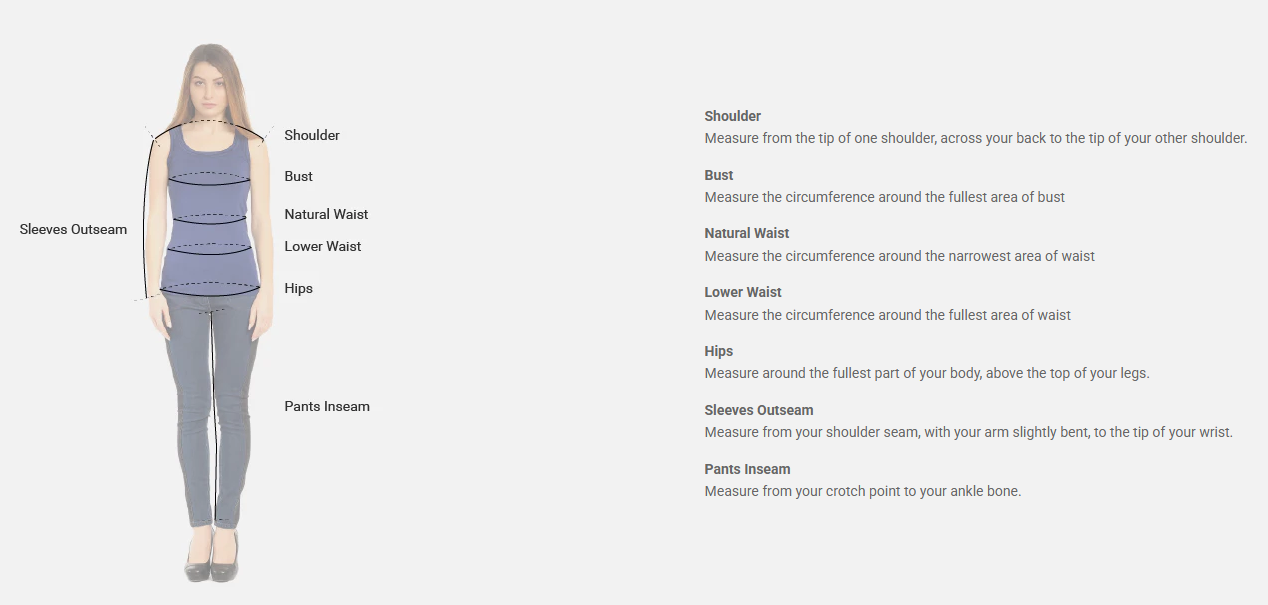Click the Shoulder label beside the model
The width and height of the screenshot is (1268, 605).
coord(312,135)
